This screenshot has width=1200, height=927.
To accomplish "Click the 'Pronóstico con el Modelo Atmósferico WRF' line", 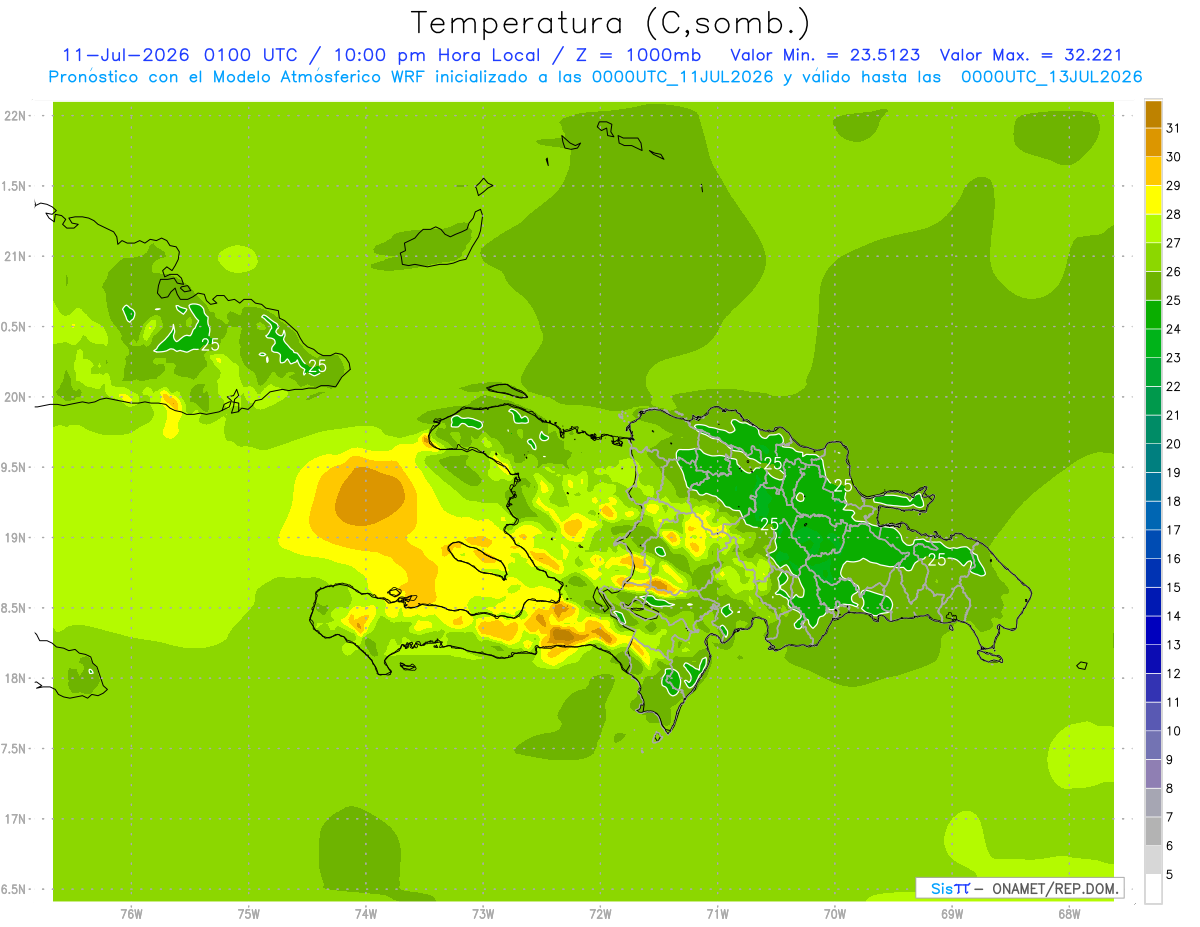I will 236,76.
